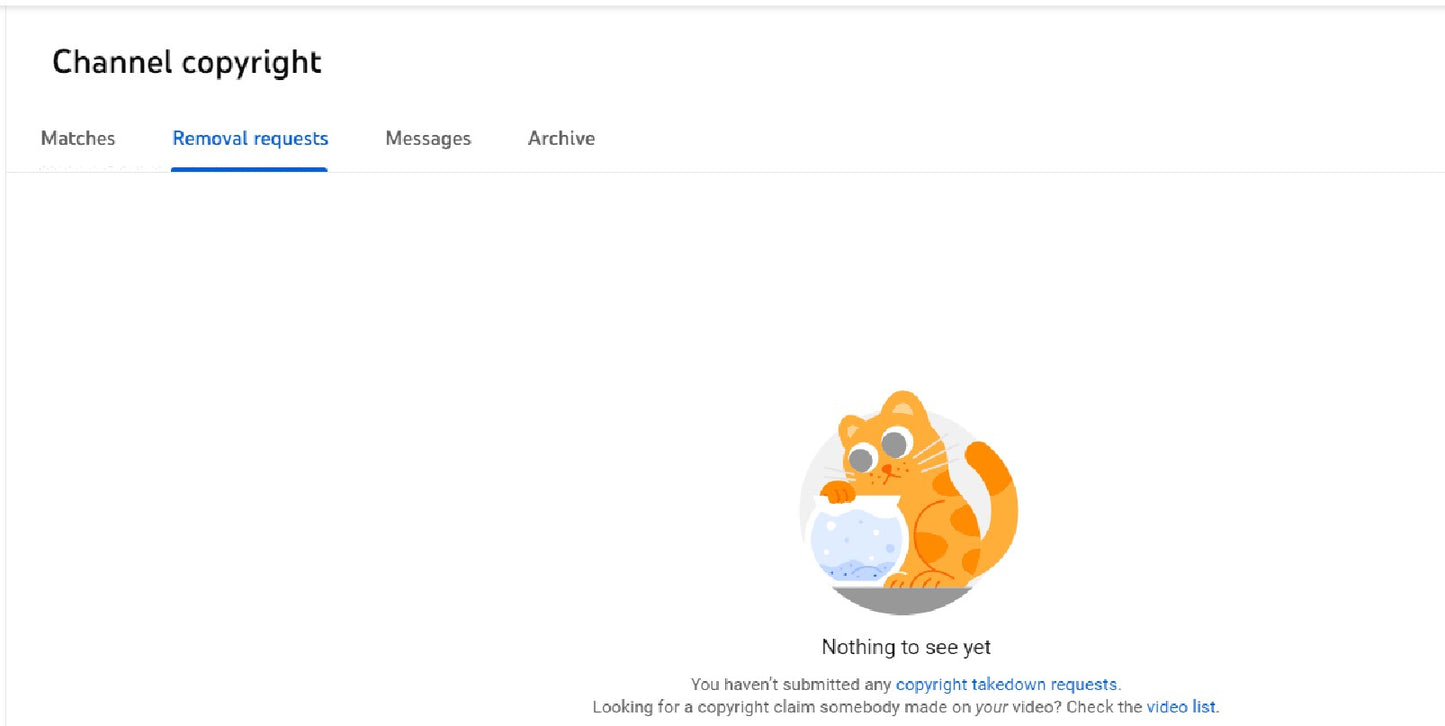Click the empty-state description text

904,695
